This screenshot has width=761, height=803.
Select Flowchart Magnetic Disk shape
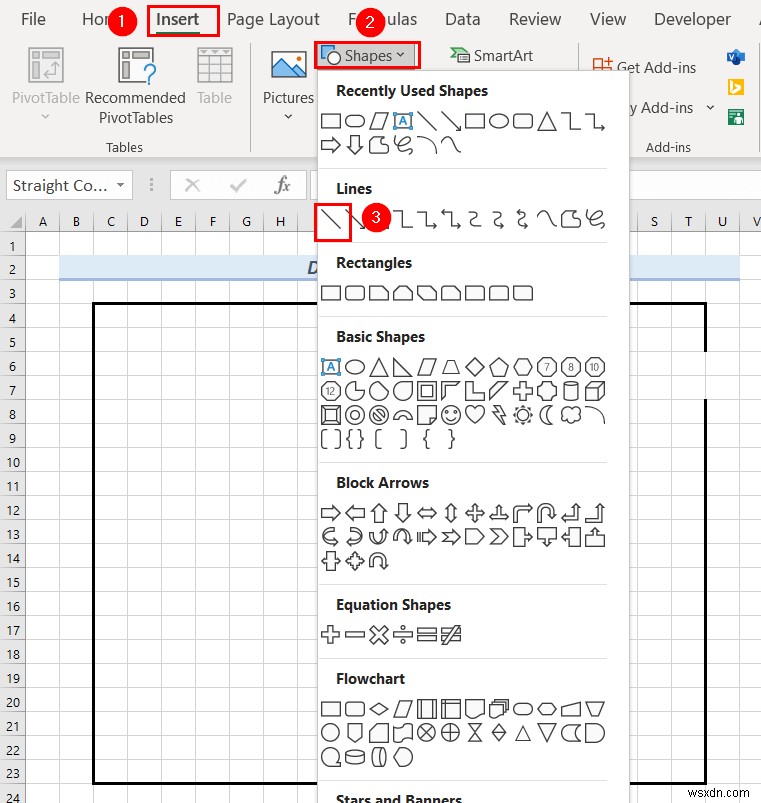pos(355,757)
